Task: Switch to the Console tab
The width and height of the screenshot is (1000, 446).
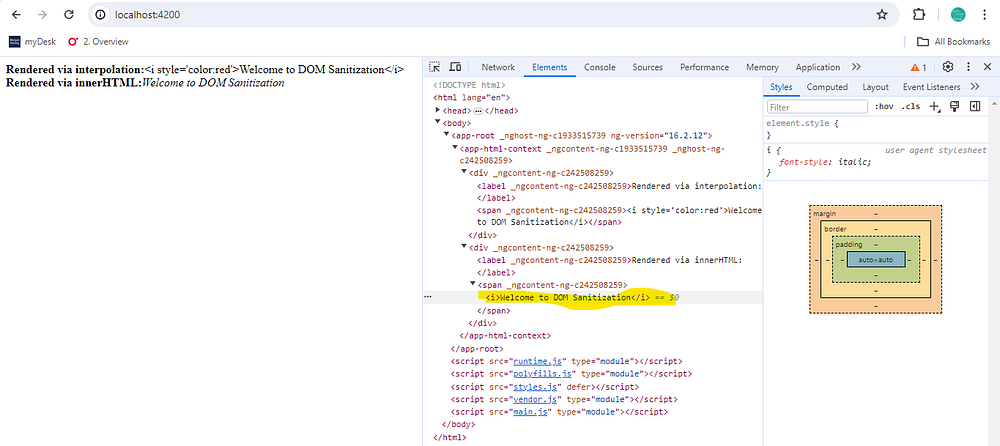Action: pos(599,67)
